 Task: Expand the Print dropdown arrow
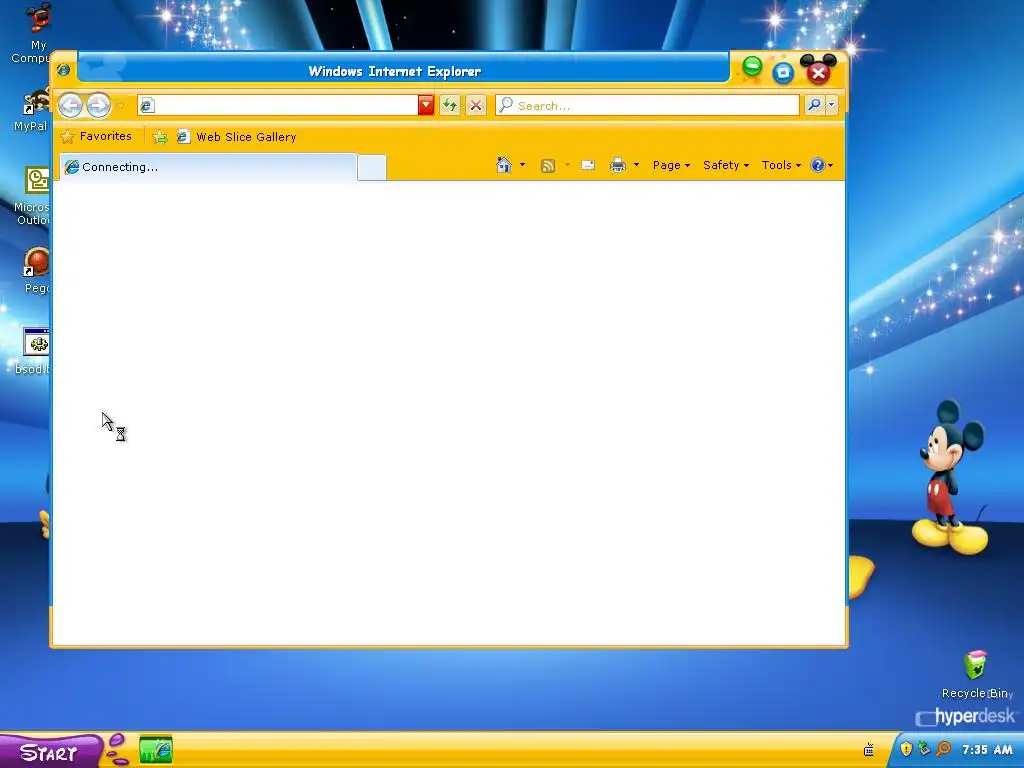point(636,165)
